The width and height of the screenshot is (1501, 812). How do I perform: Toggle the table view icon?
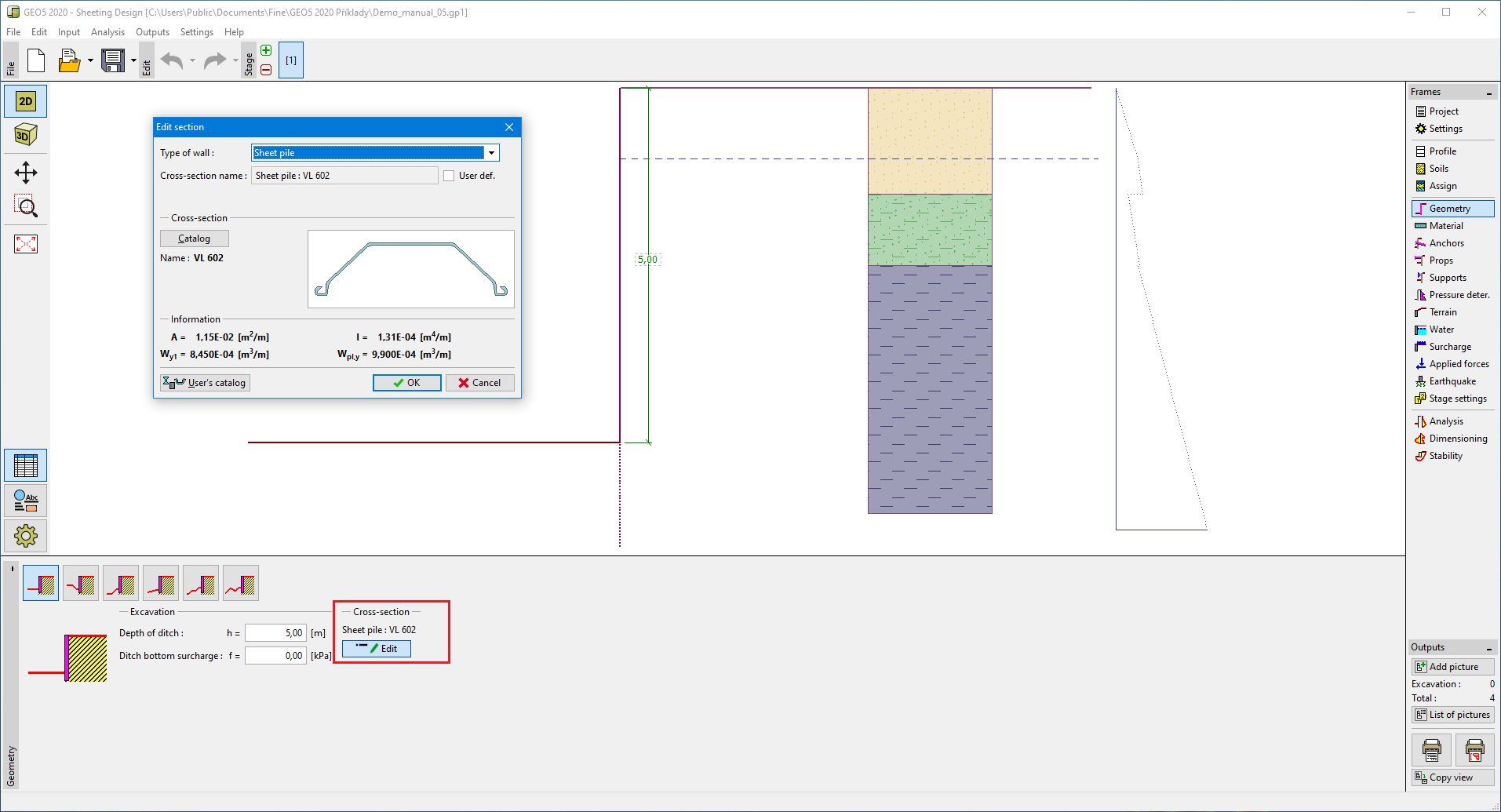(26, 465)
